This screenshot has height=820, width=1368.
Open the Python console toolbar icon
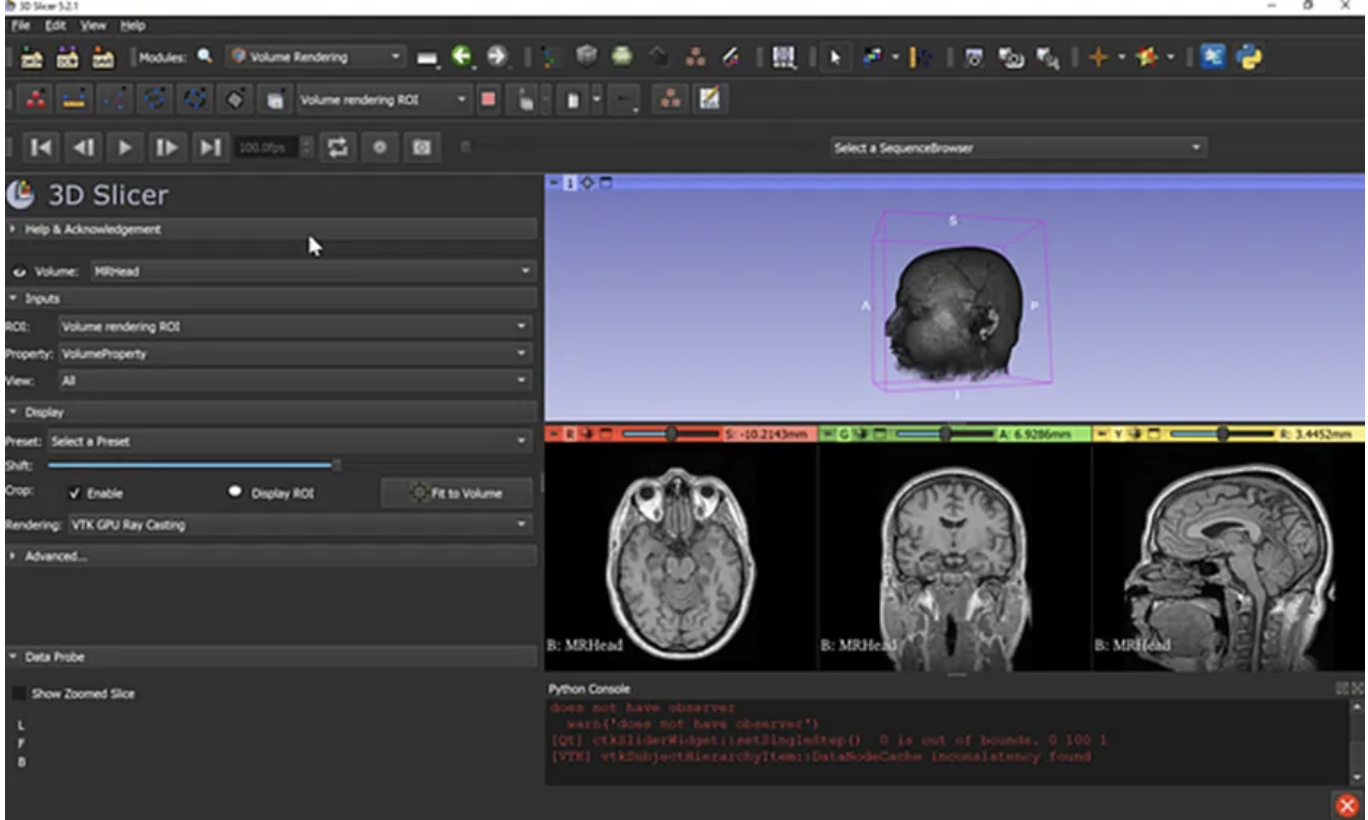coord(1249,58)
